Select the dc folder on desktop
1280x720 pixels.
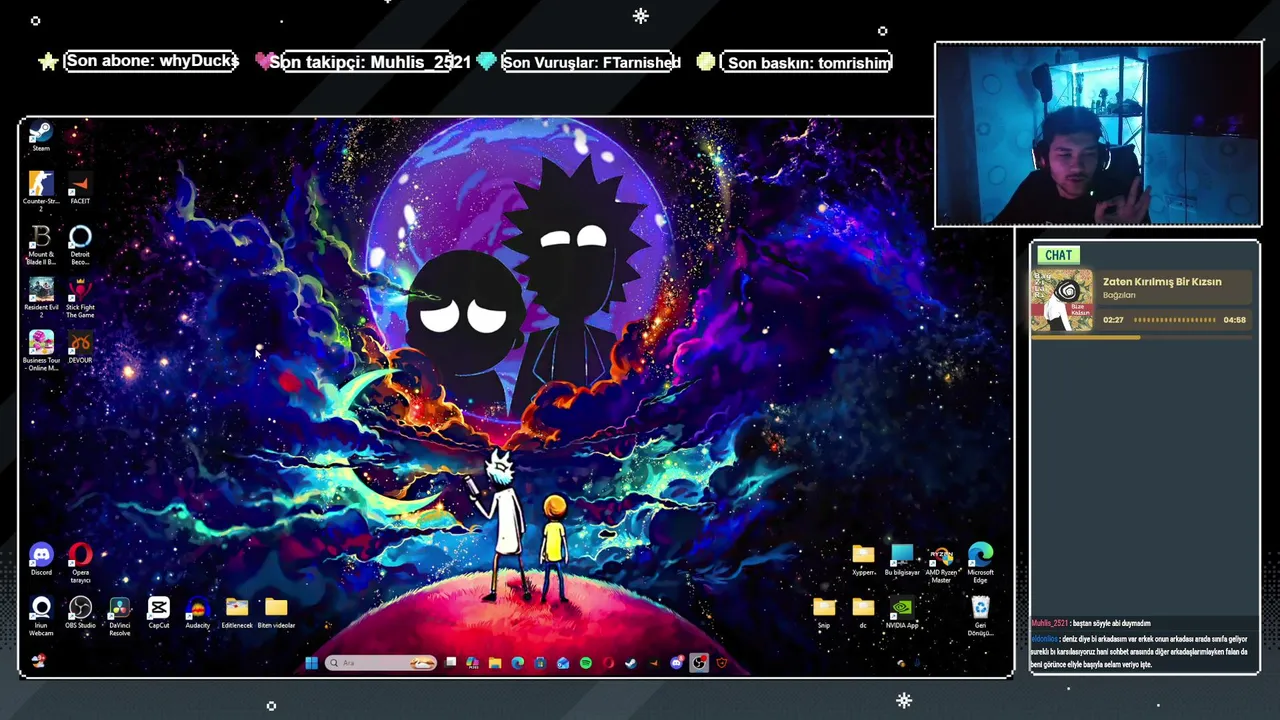pos(863,612)
